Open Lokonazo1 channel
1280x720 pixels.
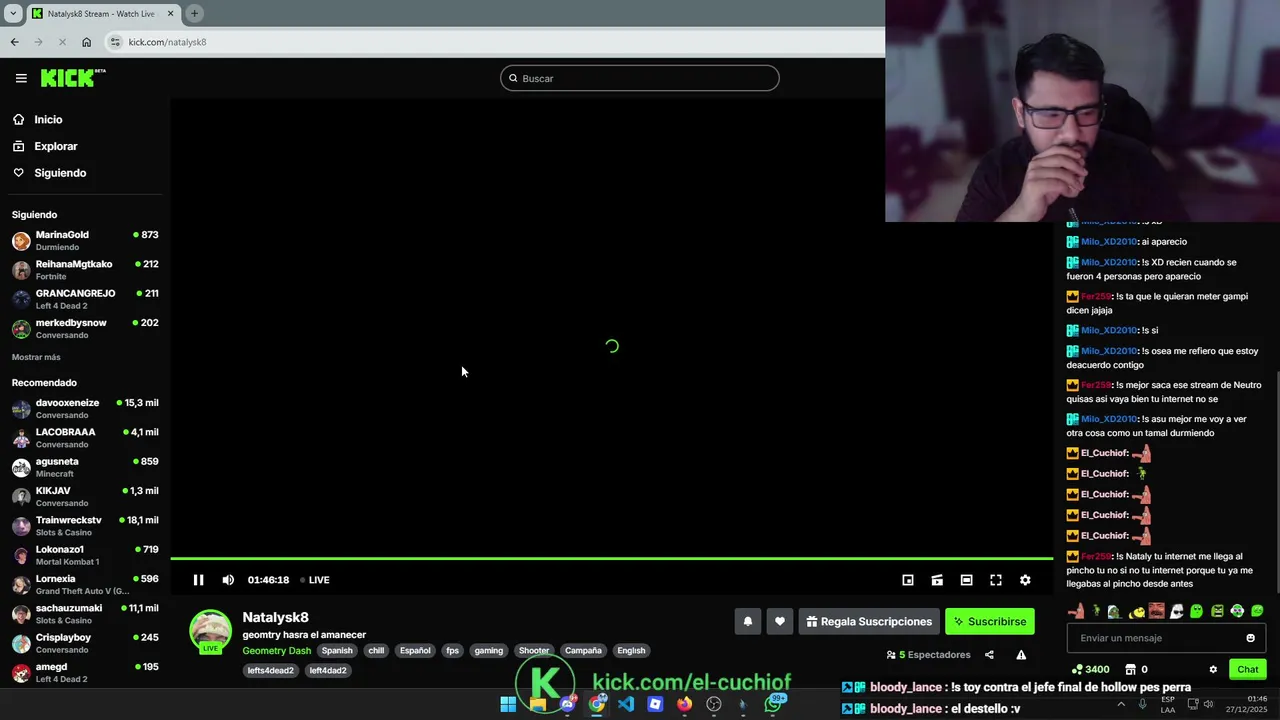point(85,555)
